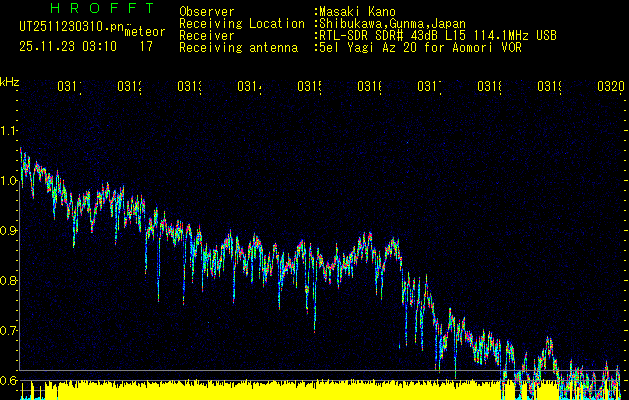Click the 0.9 kHz axis label
This screenshot has height=400, width=629.
(9, 231)
